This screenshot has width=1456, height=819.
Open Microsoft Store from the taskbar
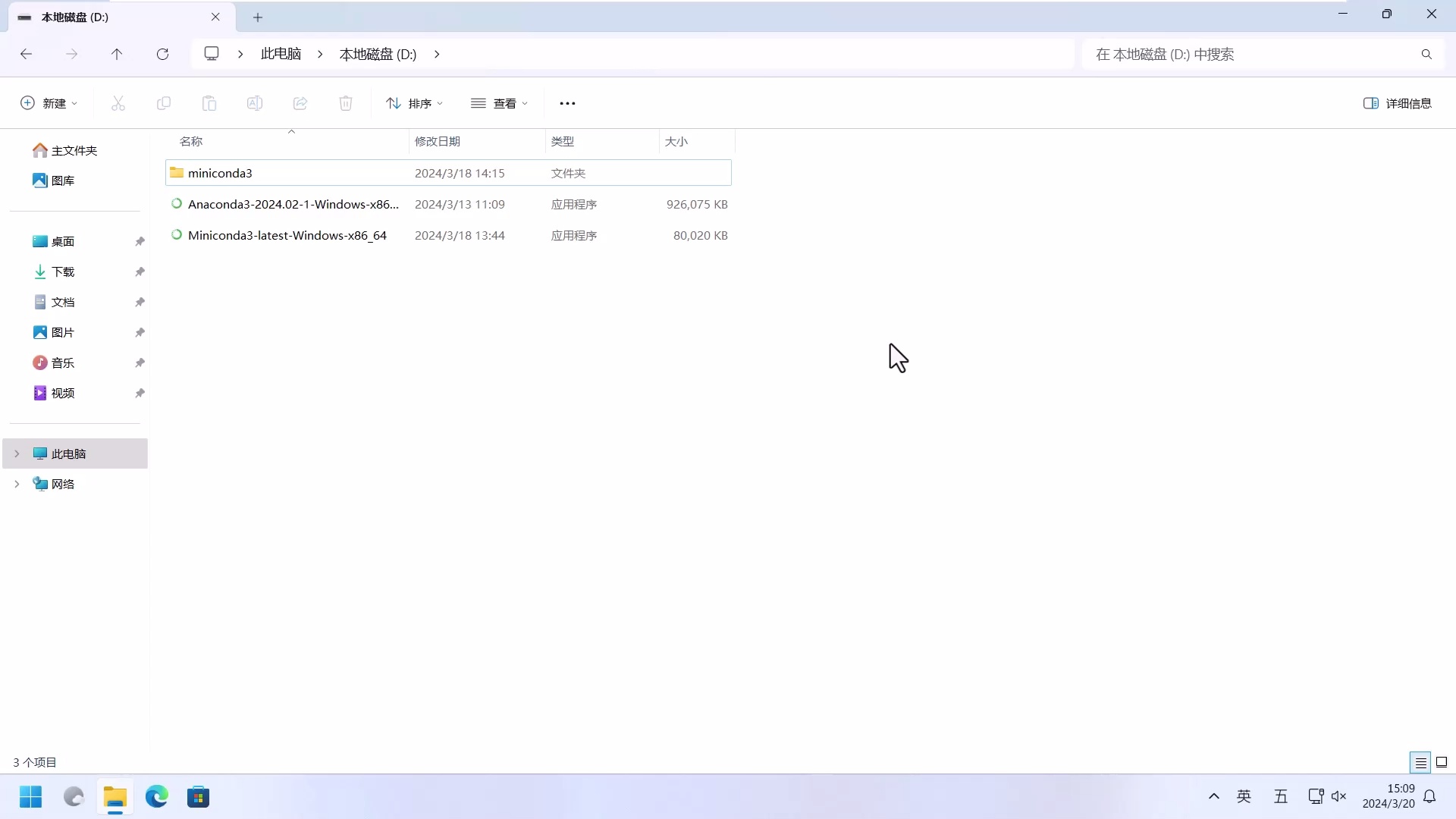199,797
